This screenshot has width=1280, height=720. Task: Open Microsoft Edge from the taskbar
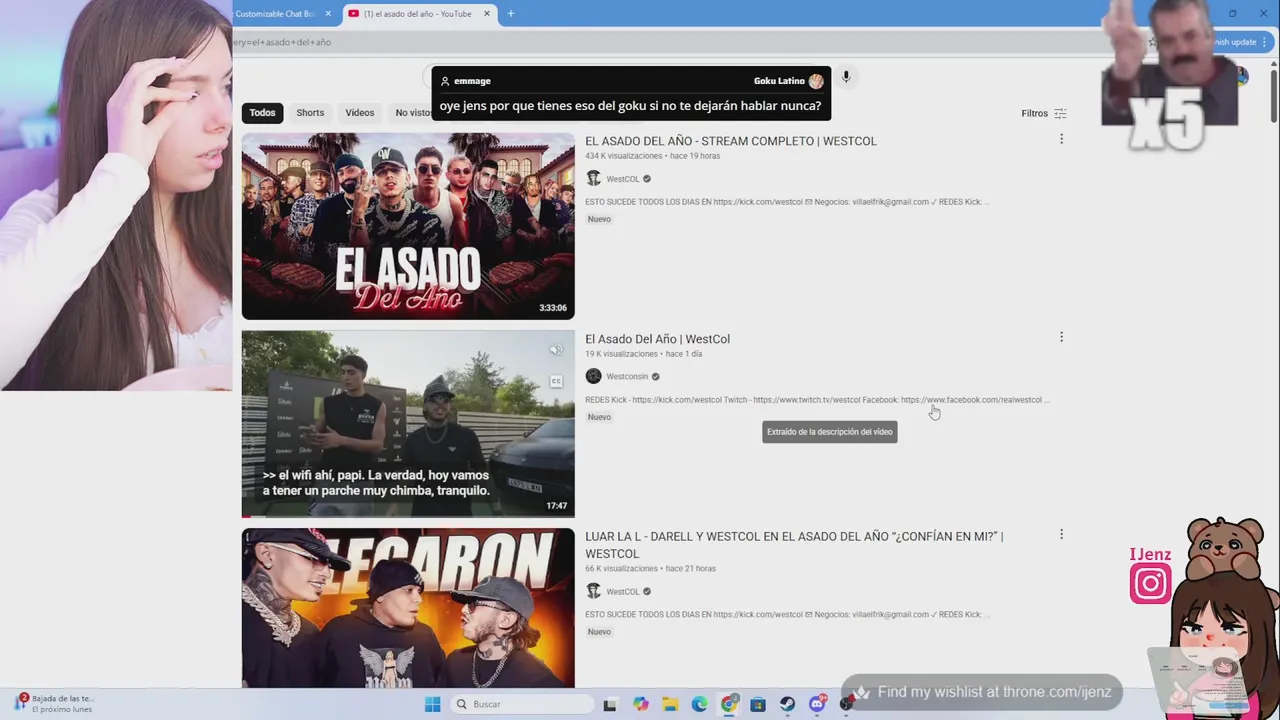pyautogui.click(x=700, y=704)
